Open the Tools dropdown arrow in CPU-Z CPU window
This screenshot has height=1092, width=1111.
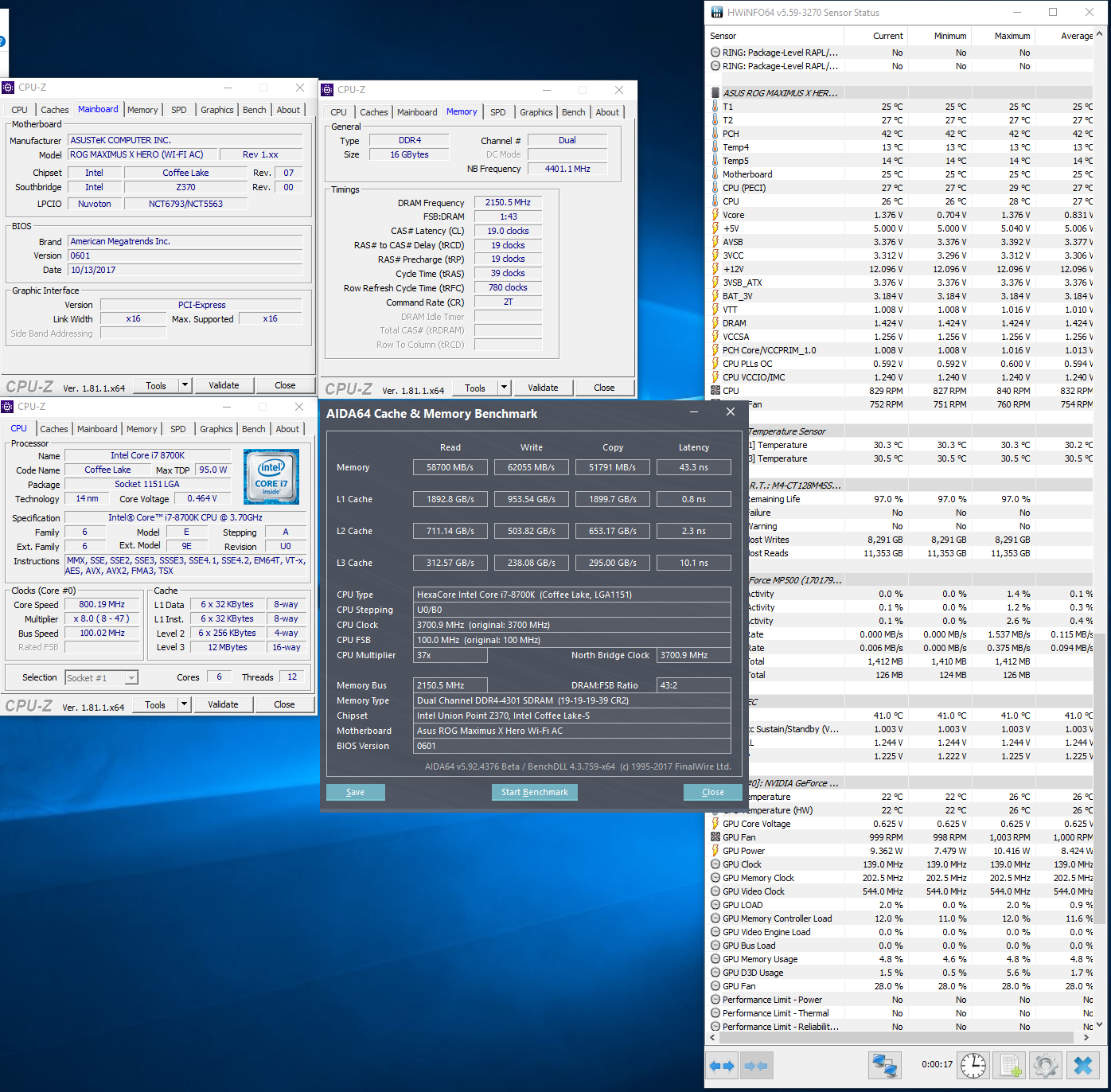pyautogui.click(x=184, y=704)
